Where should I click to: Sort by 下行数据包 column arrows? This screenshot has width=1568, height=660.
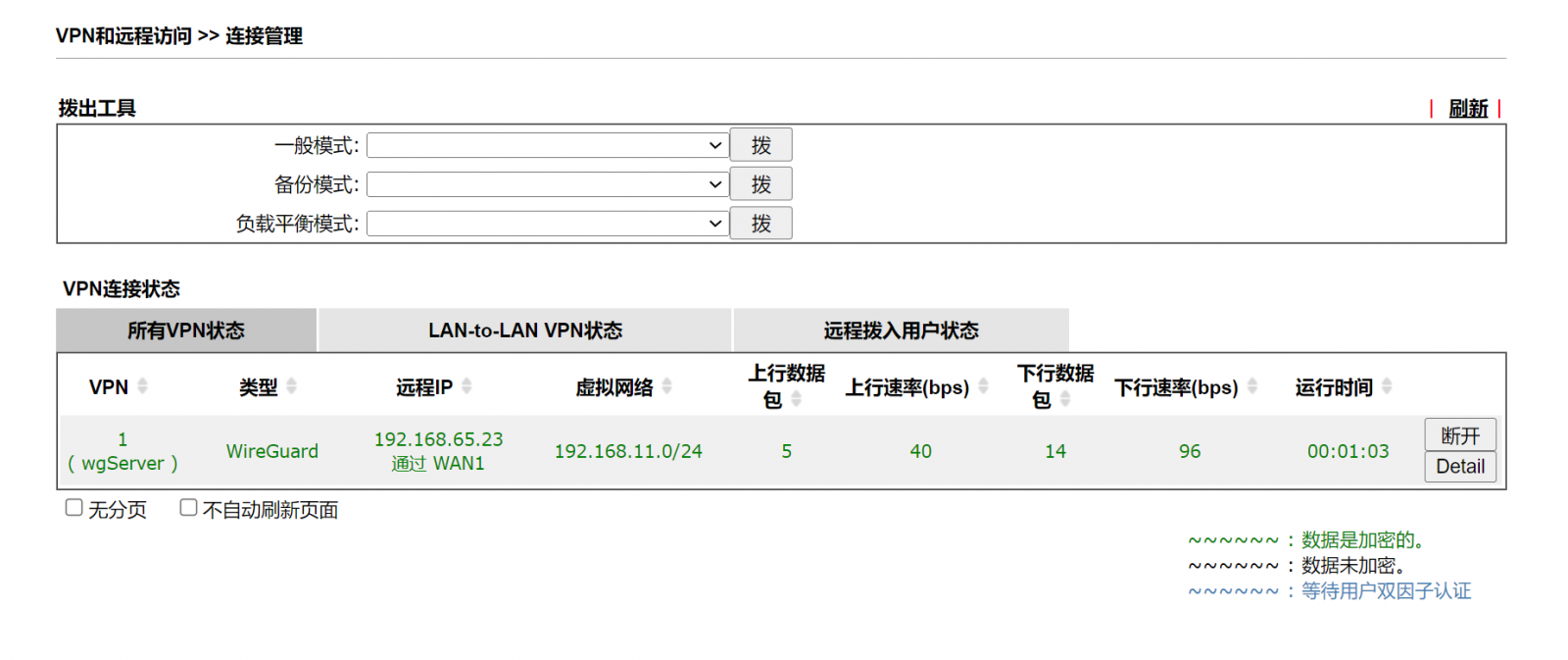click(x=1064, y=399)
